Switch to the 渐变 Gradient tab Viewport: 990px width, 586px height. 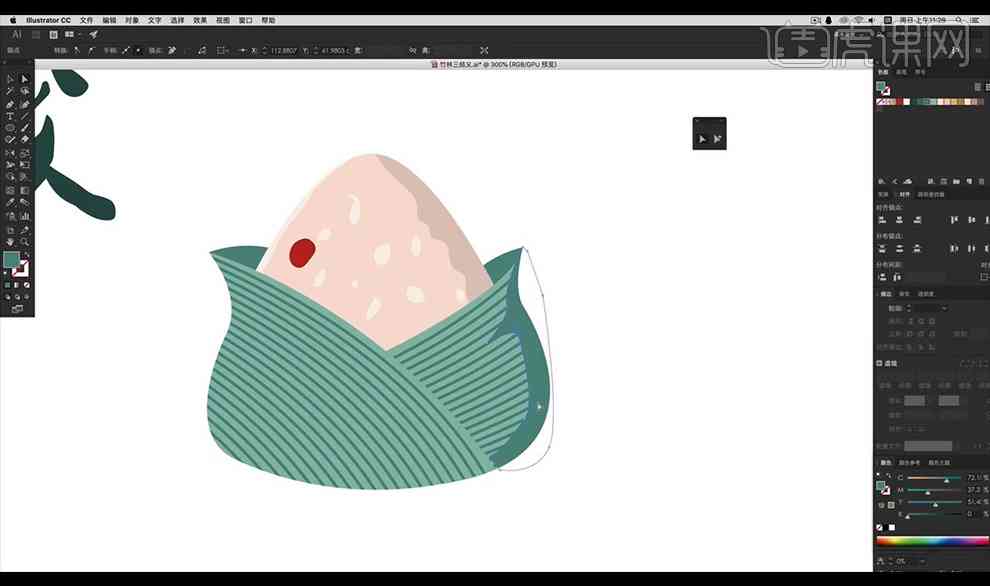coord(904,294)
